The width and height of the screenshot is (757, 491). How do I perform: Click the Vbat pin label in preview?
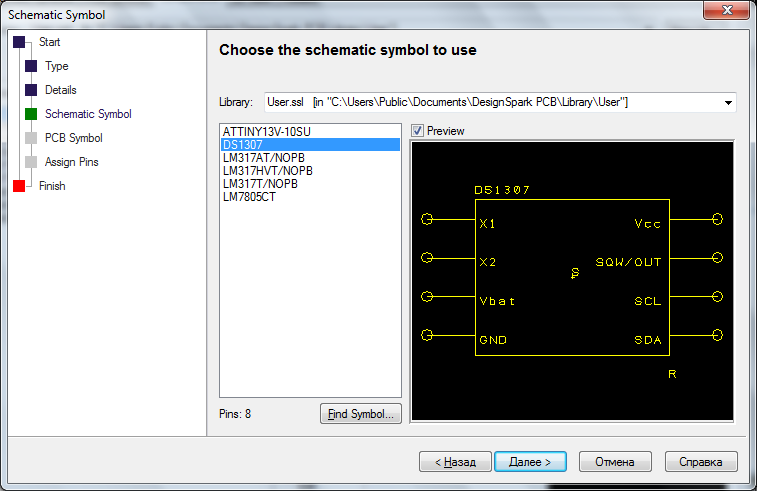point(497,301)
